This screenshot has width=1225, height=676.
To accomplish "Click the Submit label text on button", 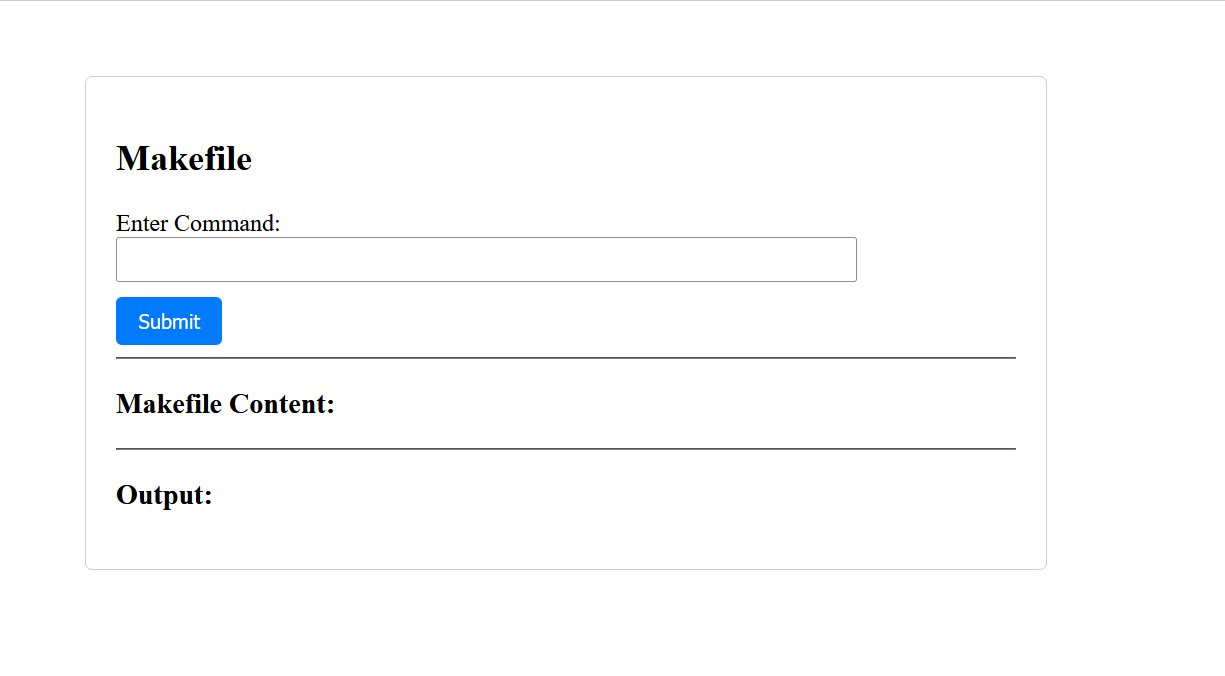I will click(169, 322).
